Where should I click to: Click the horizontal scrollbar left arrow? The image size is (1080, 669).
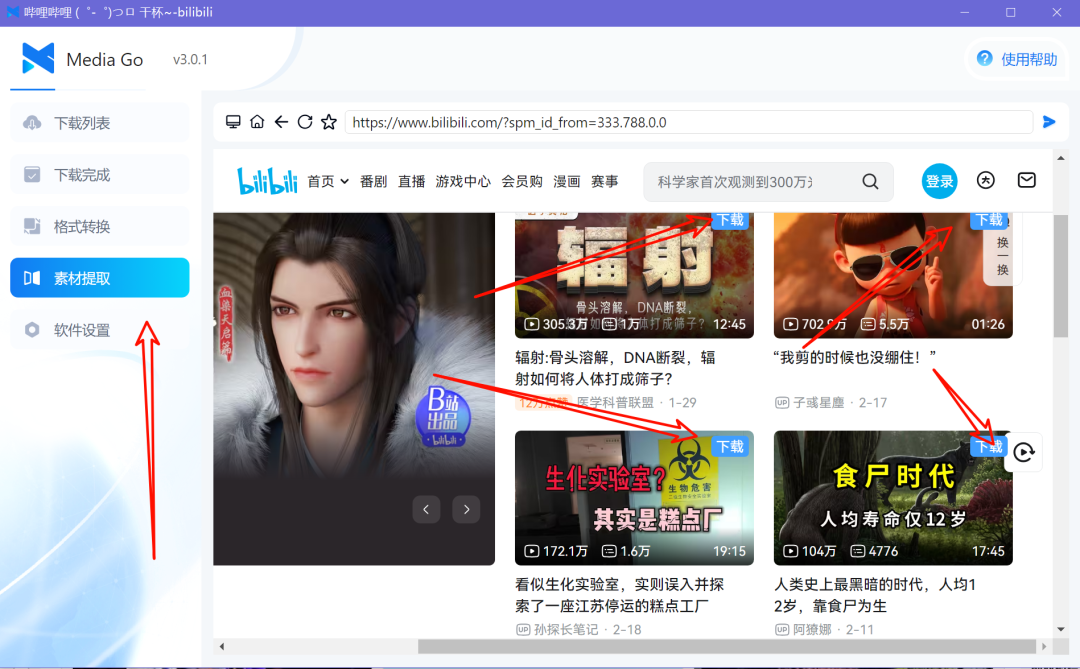[222, 646]
